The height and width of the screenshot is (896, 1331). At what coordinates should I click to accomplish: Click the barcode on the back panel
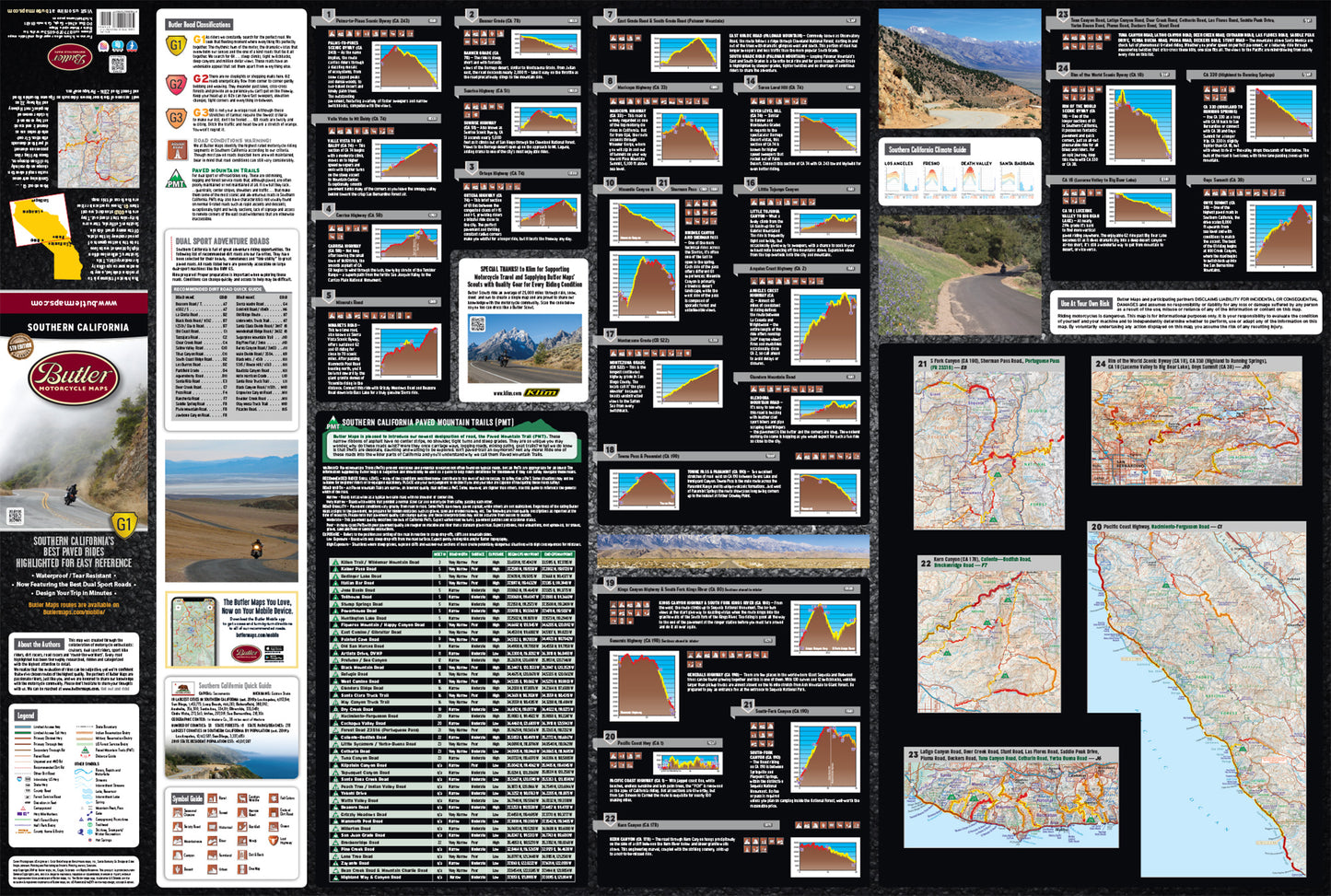(118, 20)
